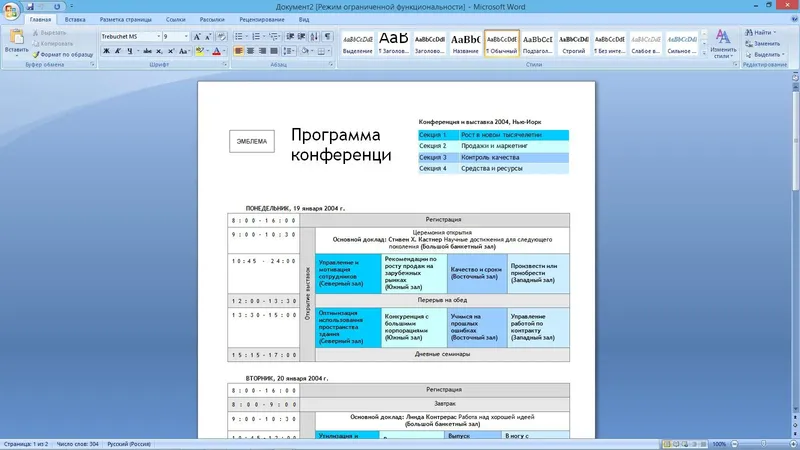Align paragraph to the right
The height and width of the screenshot is (450, 800).
[262, 51]
